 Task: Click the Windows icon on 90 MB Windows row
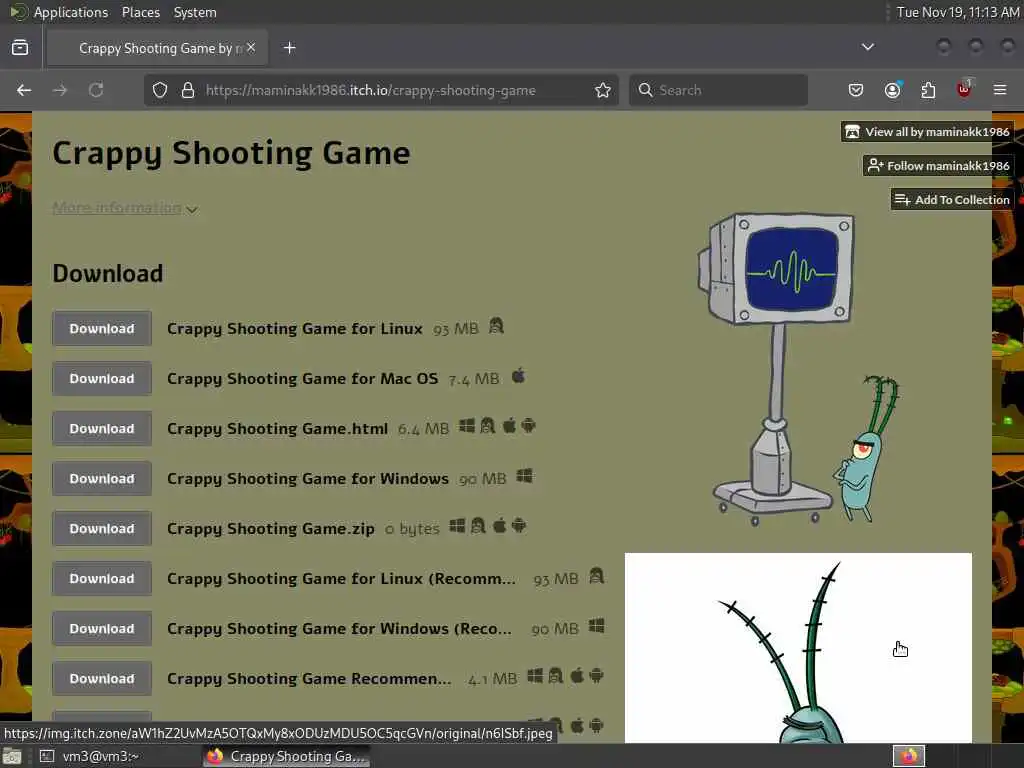click(524, 476)
